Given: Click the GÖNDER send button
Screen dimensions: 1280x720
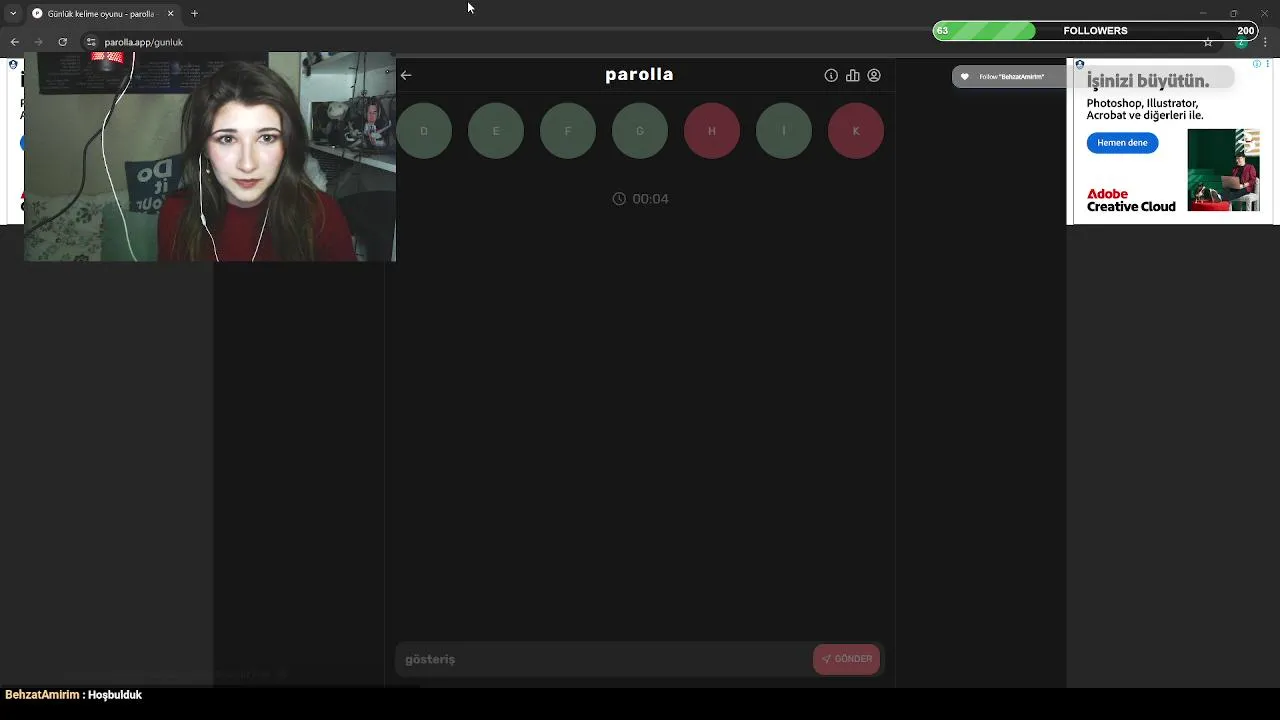Looking at the screenshot, I should coord(847,659).
